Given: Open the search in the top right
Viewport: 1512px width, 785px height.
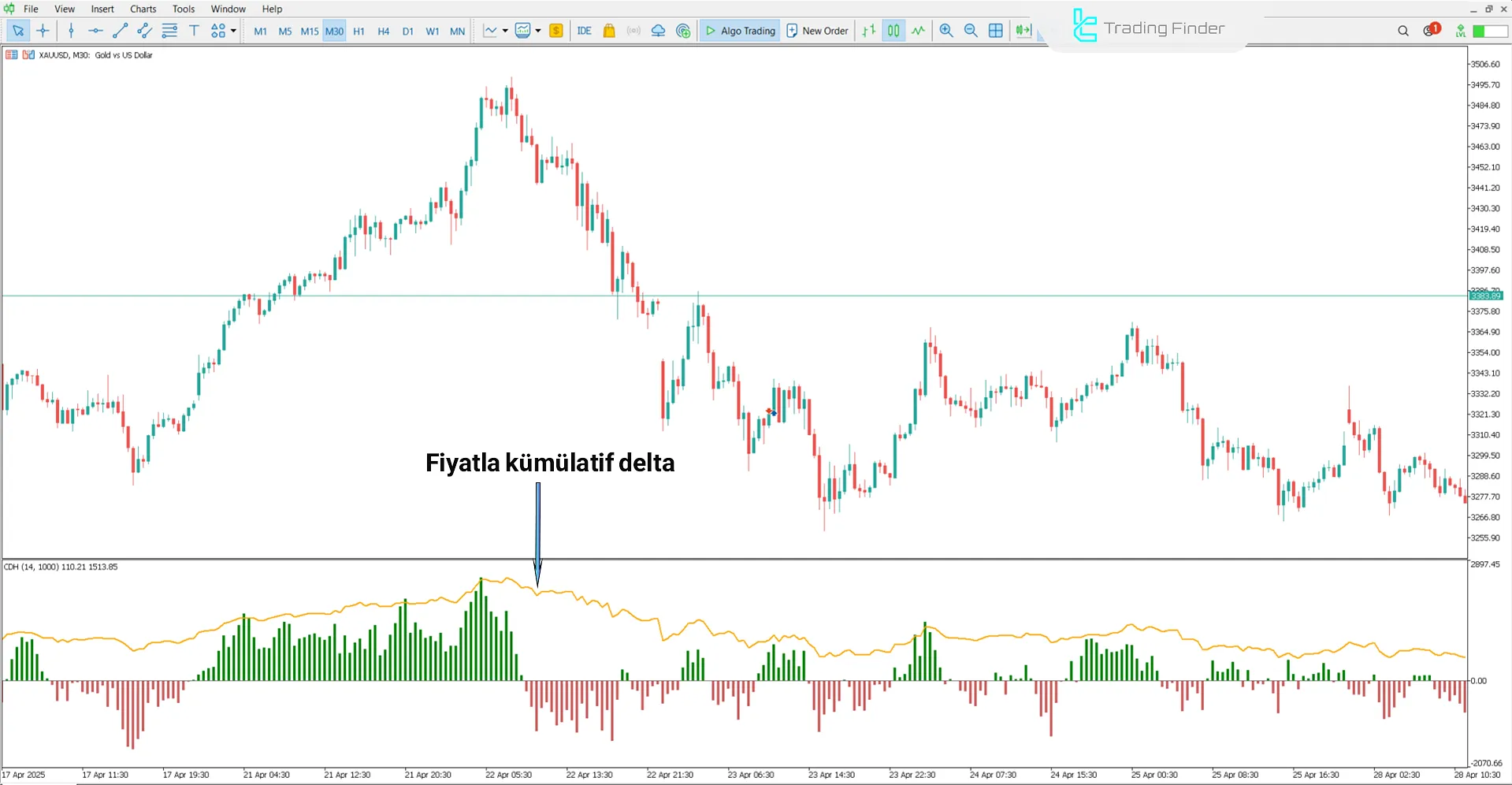Looking at the screenshot, I should (1402, 31).
